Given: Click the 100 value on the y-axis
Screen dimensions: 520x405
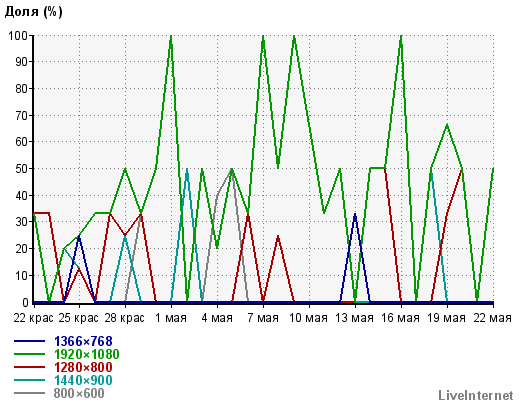Looking at the screenshot, I should 18,35.
